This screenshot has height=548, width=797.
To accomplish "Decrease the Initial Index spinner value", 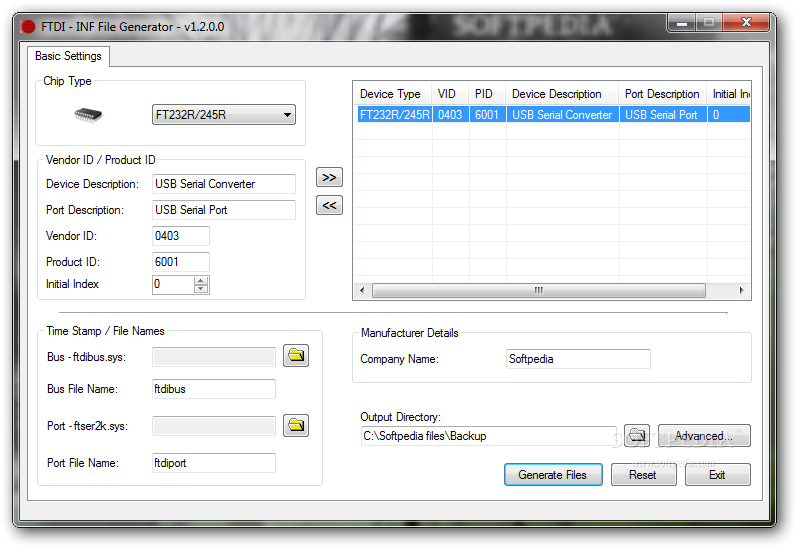I will coord(201,289).
